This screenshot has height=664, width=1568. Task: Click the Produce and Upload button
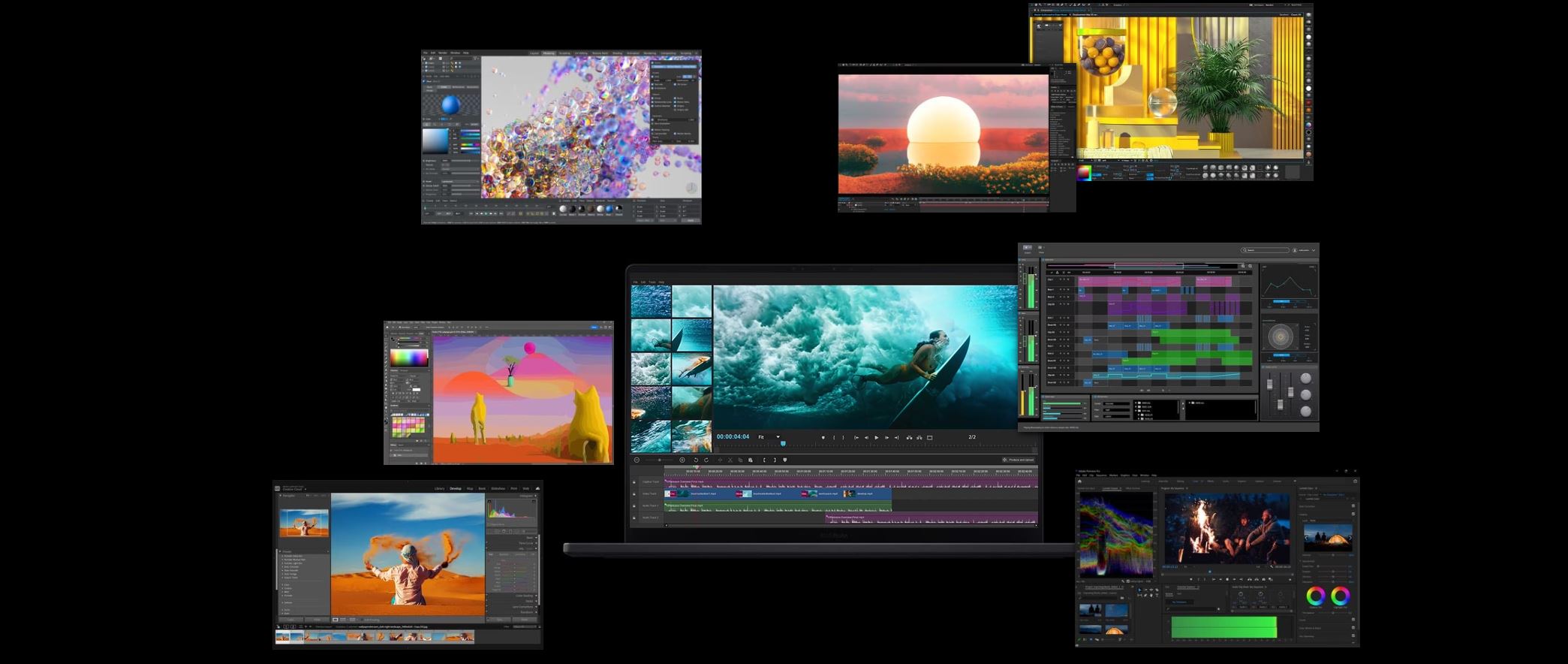pos(1019,460)
